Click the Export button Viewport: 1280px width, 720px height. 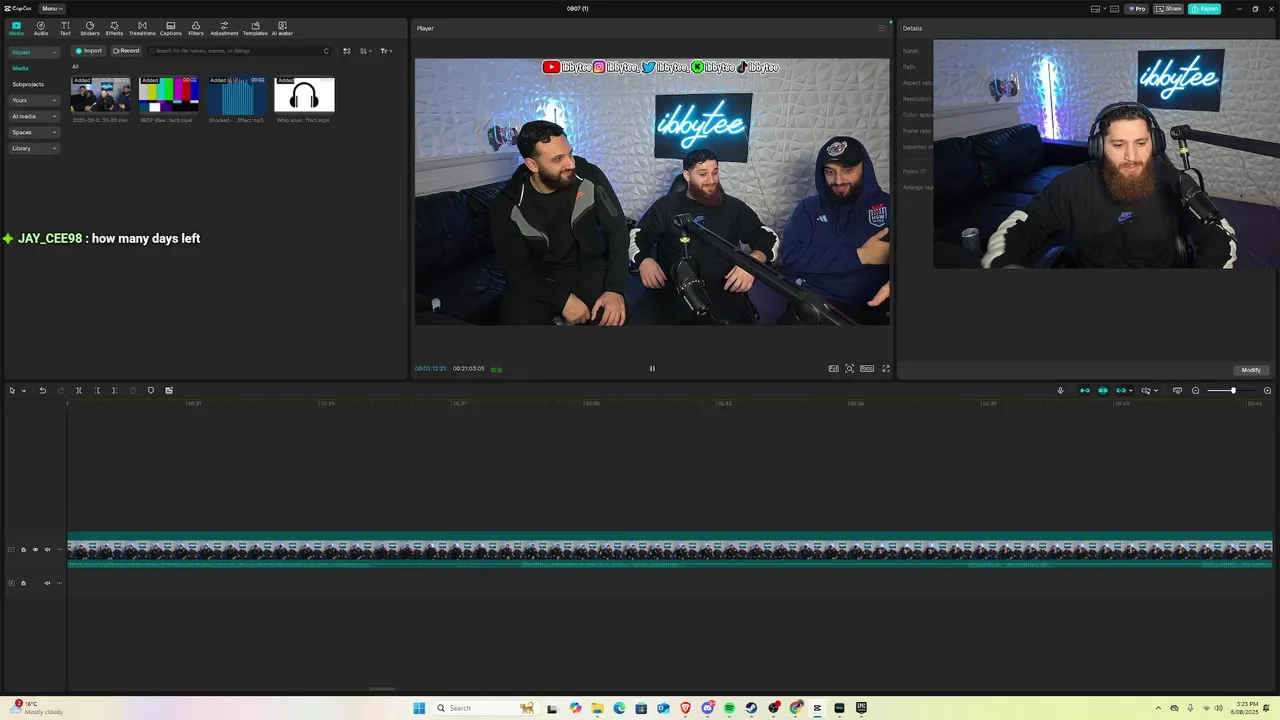pos(1206,8)
